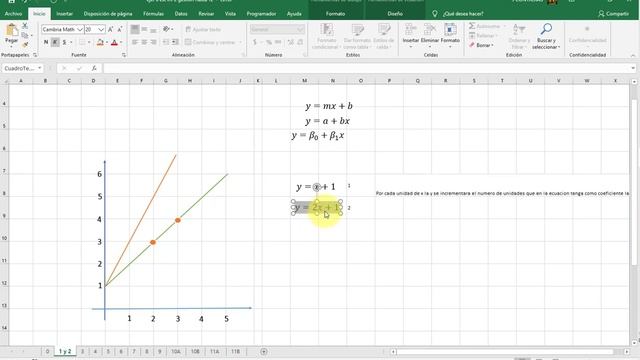Open the font color dropdown arrow
Image resolution: width=640 pixels, height=360 pixels.
[121, 42]
